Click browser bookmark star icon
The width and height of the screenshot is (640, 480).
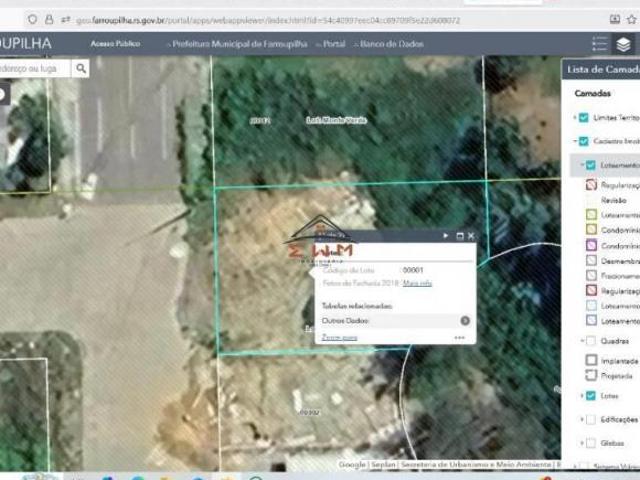[x=631, y=19]
